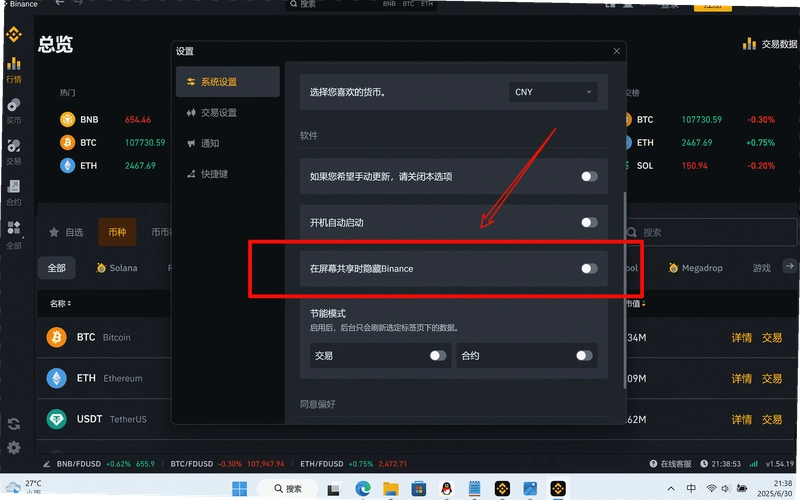Click the Ethereum icon in the coin table
This screenshot has height=500, width=800.
point(57,378)
